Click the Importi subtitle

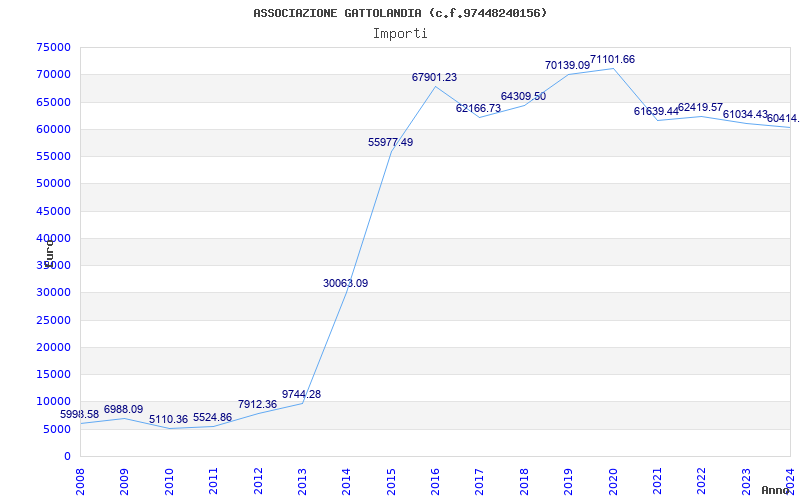pos(400,34)
